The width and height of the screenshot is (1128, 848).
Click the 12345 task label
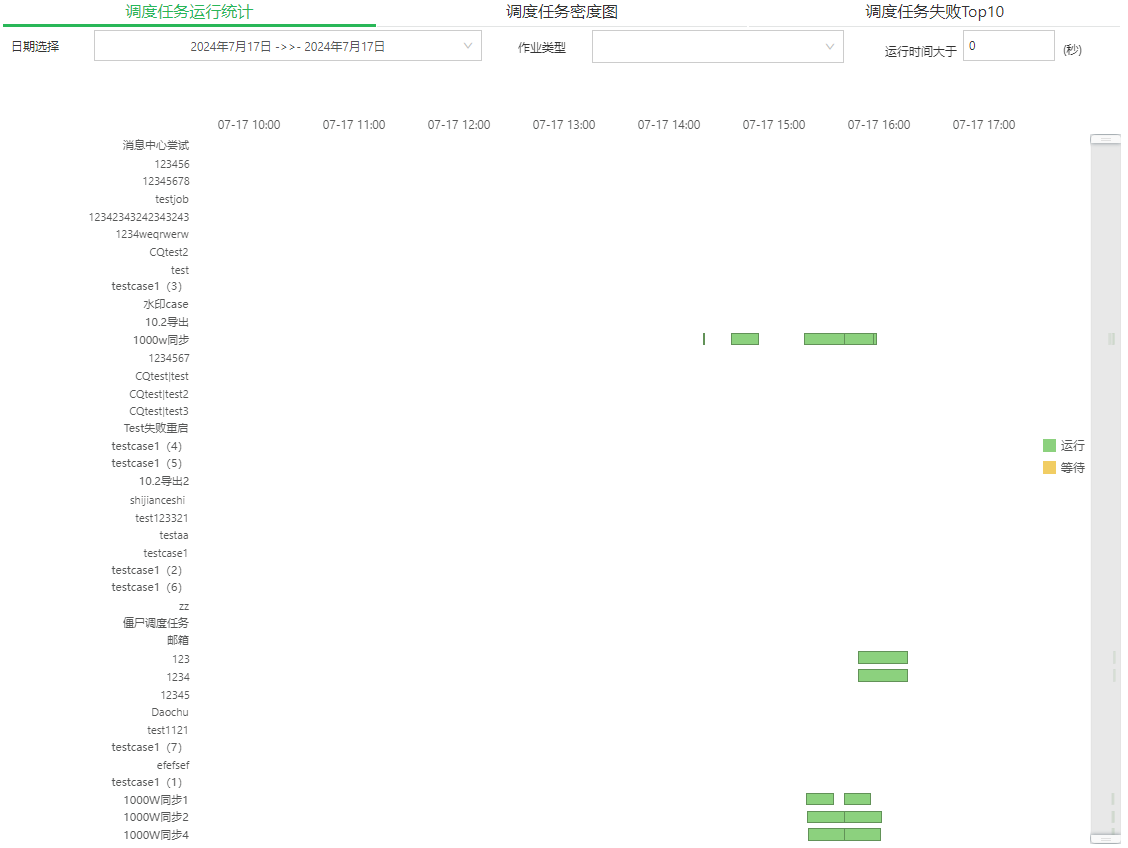[175, 695]
